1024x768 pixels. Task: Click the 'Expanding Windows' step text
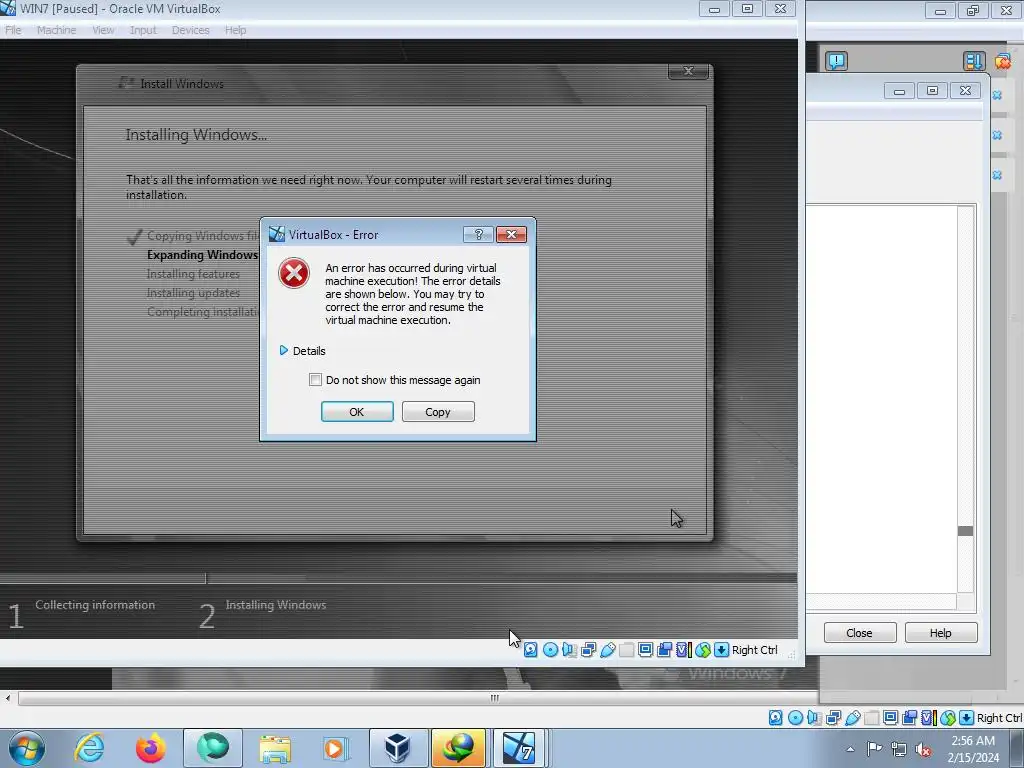[202, 255]
